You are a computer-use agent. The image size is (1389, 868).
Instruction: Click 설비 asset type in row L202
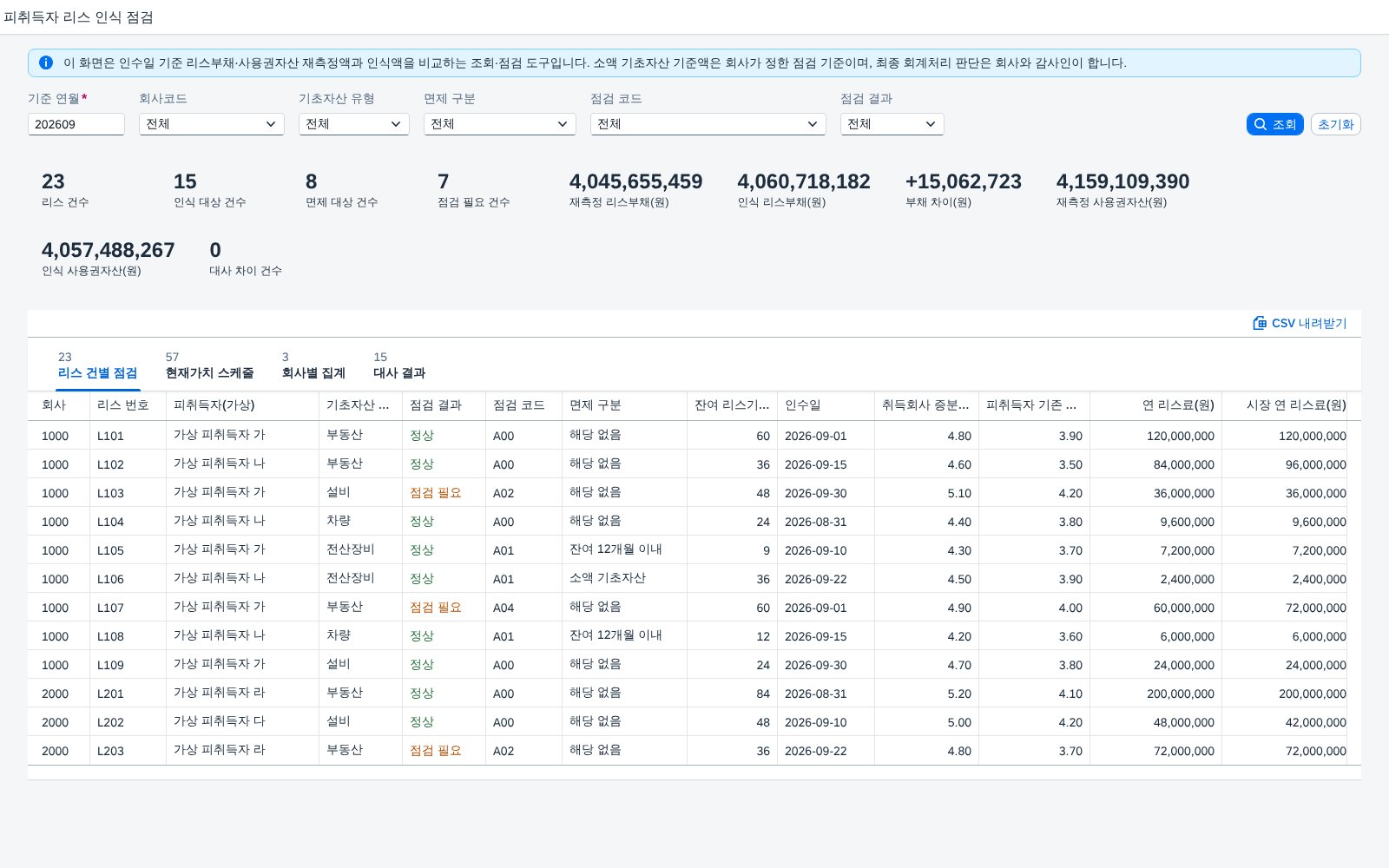[x=339, y=721]
